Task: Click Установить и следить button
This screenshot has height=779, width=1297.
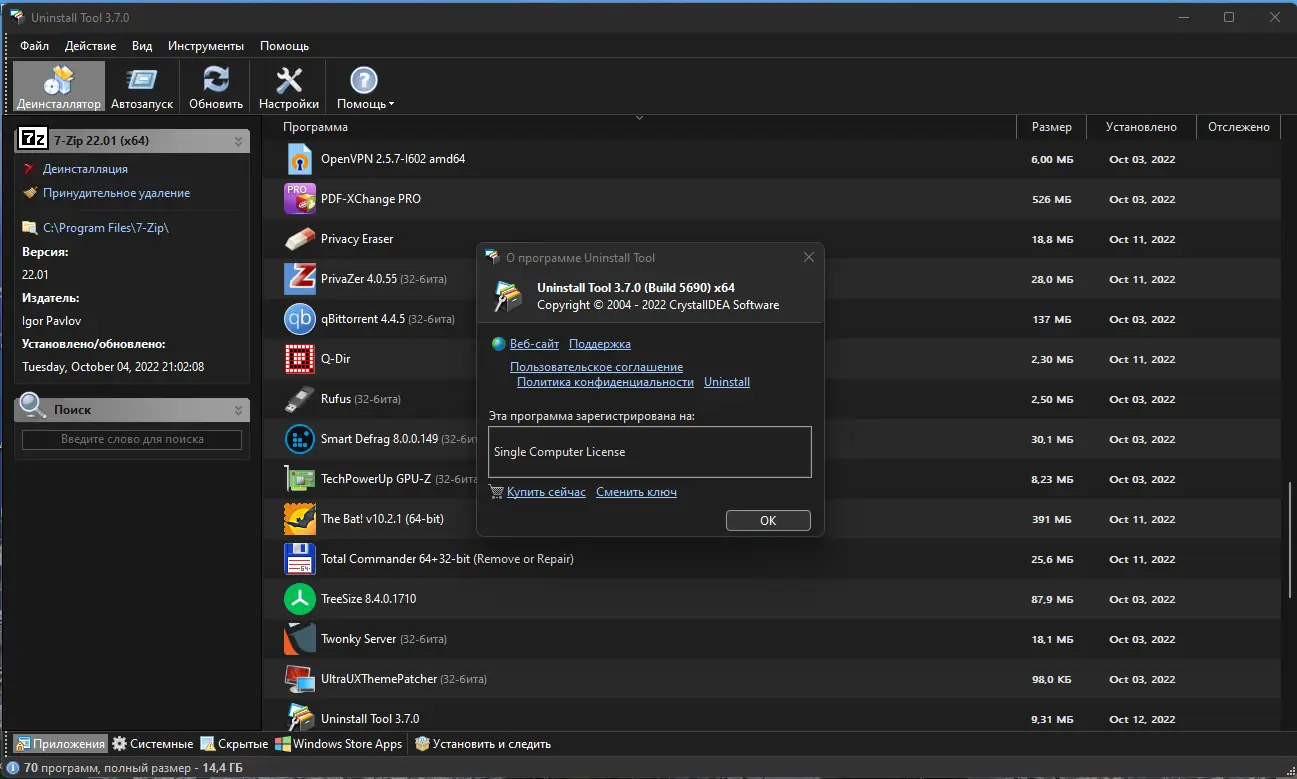Action: (483, 744)
